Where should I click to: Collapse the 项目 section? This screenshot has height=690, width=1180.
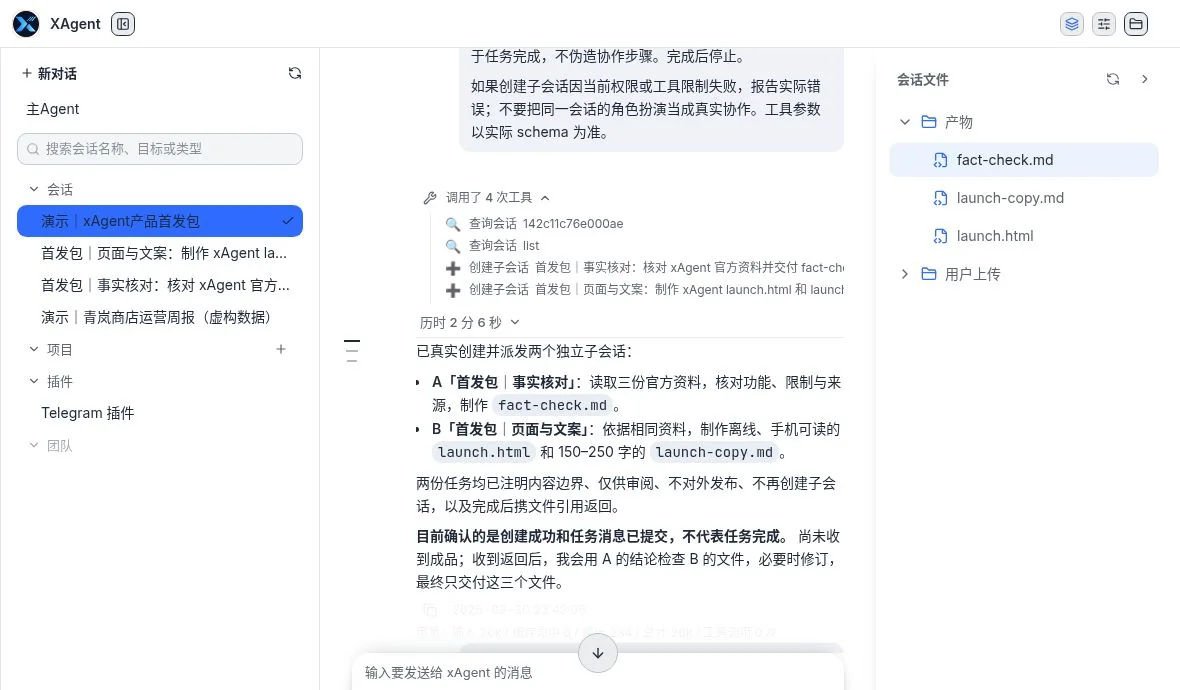coord(34,349)
